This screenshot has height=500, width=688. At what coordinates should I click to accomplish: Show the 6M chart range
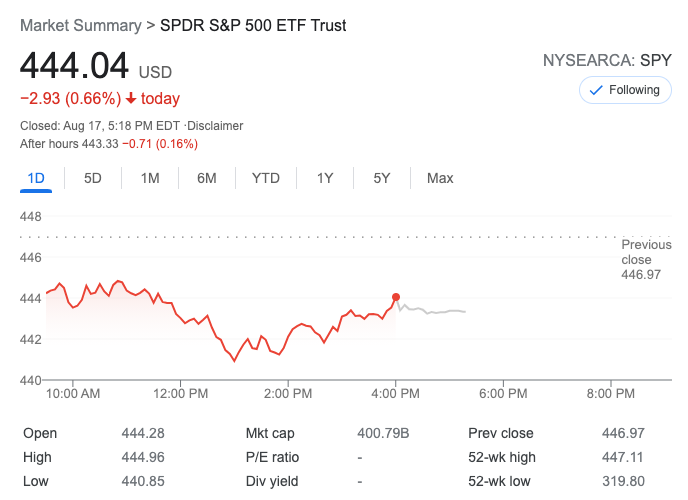(207, 178)
